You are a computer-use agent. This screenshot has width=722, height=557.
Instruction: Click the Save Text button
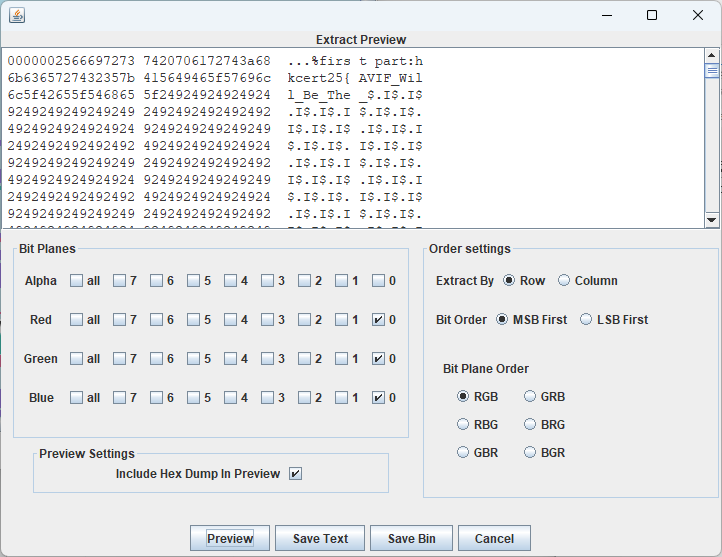[320, 538]
